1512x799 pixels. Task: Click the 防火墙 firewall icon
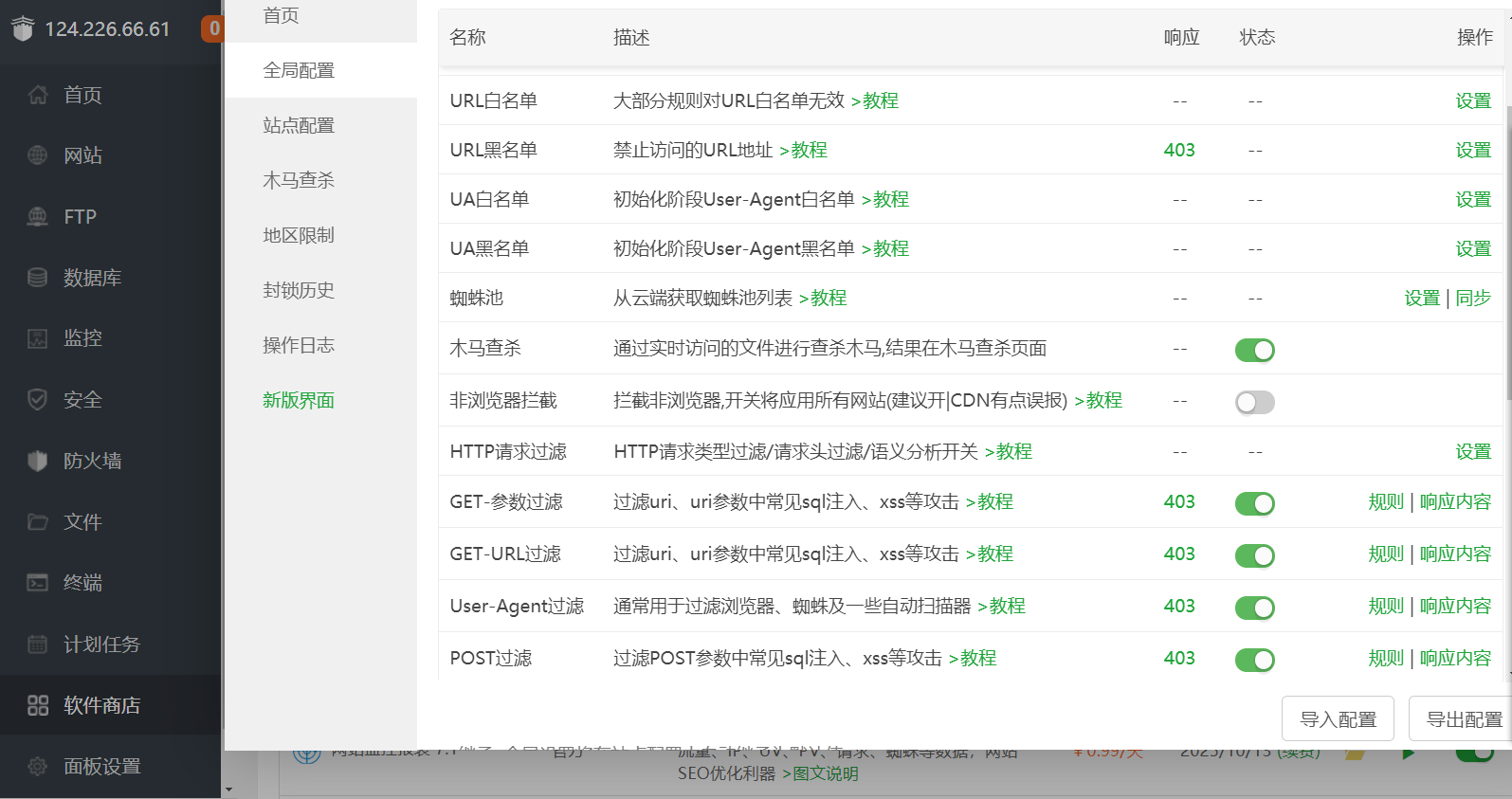tap(37, 461)
